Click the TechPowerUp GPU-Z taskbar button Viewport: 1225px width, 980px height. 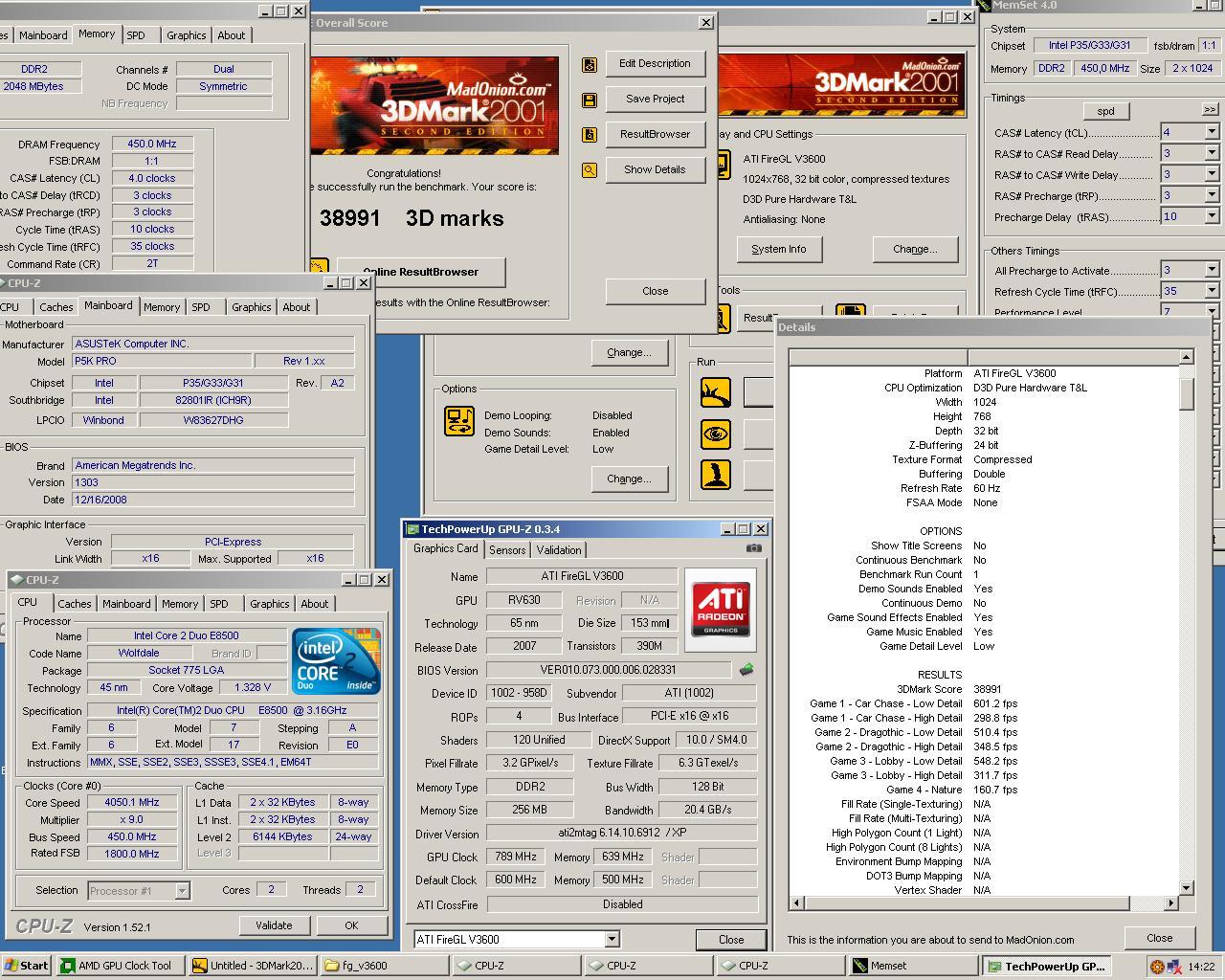tap(1047, 966)
